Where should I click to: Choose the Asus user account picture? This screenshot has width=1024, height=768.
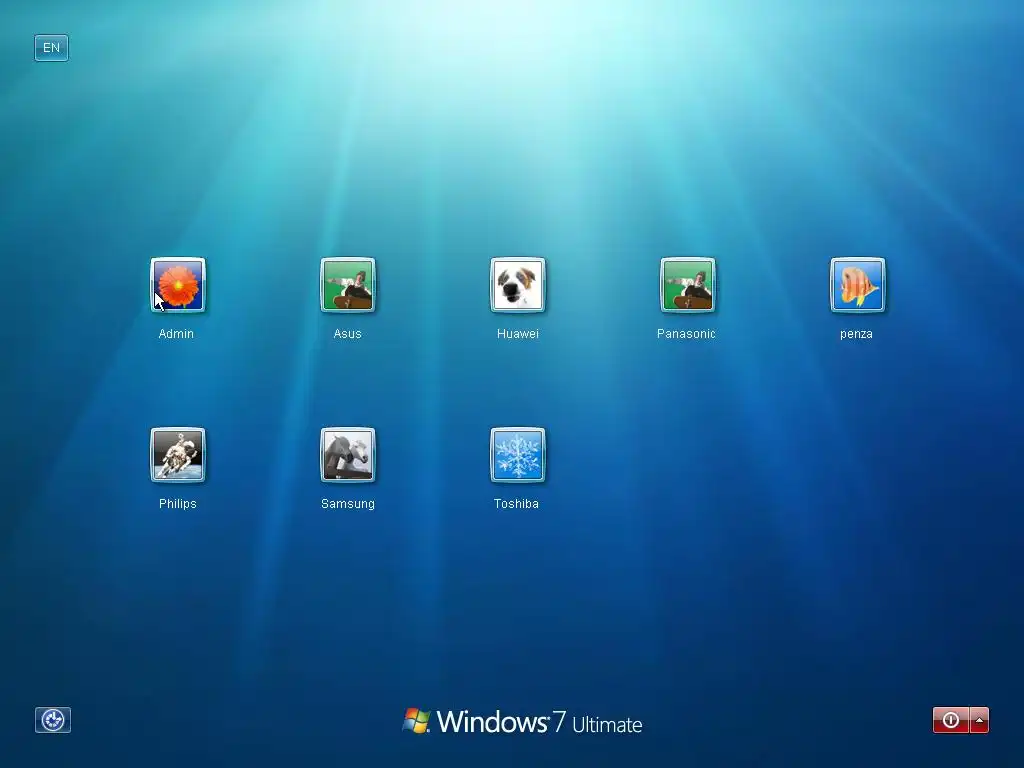[x=347, y=285]
